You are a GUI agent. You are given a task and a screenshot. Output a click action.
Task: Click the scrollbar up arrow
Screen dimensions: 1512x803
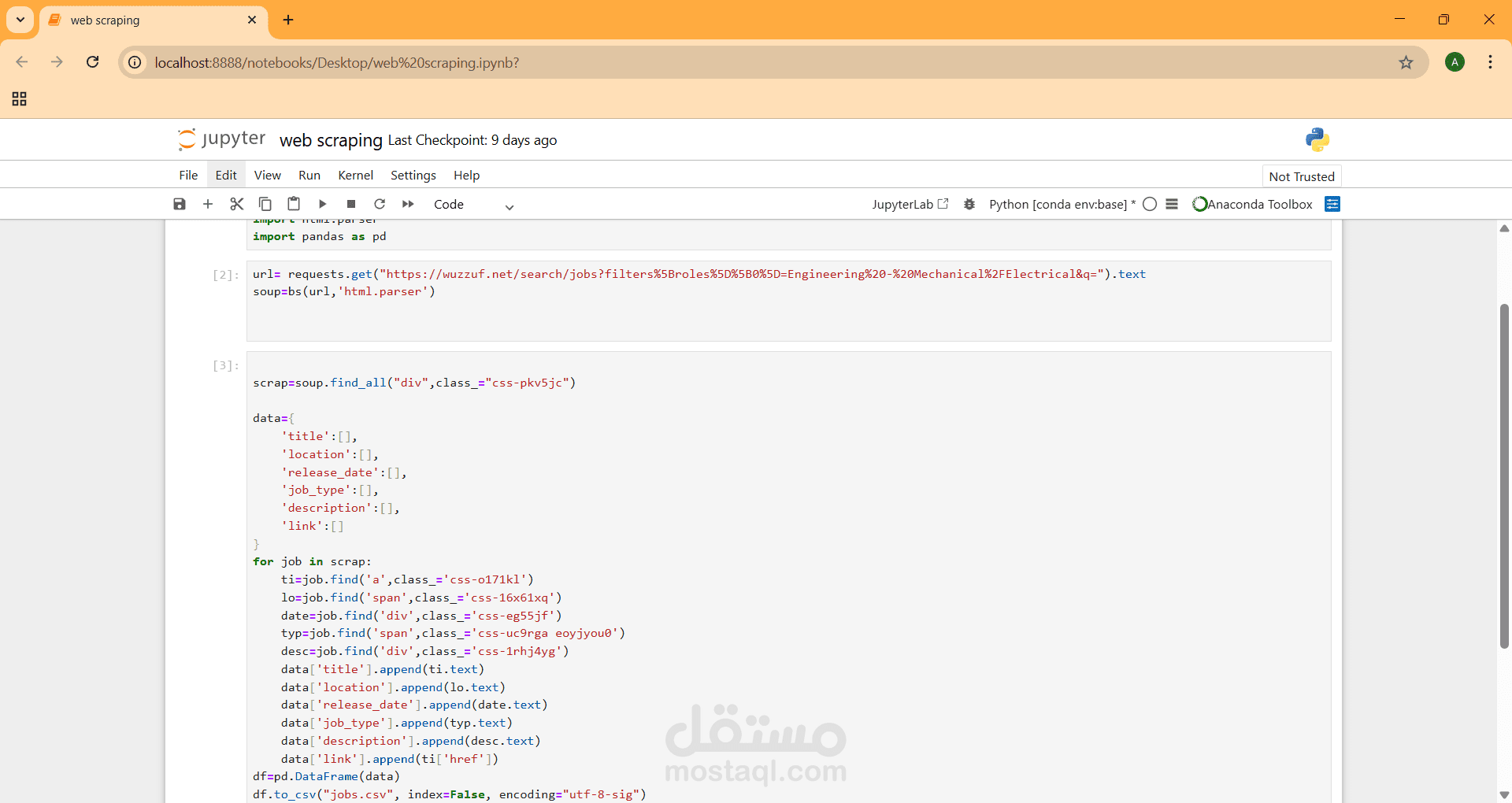point(1504,228)
